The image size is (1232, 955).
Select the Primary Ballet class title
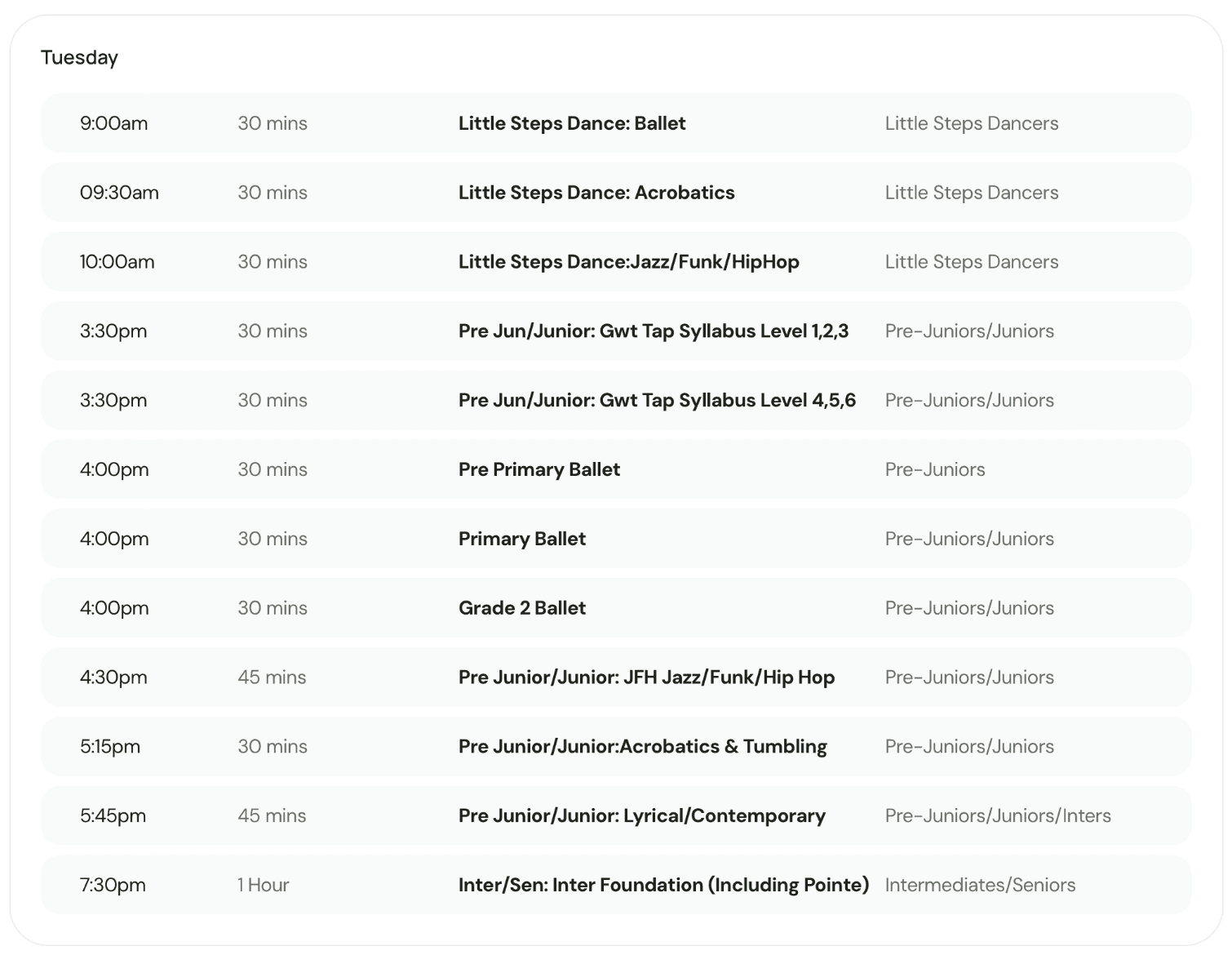pyautogui.click(x=522, y=539)
